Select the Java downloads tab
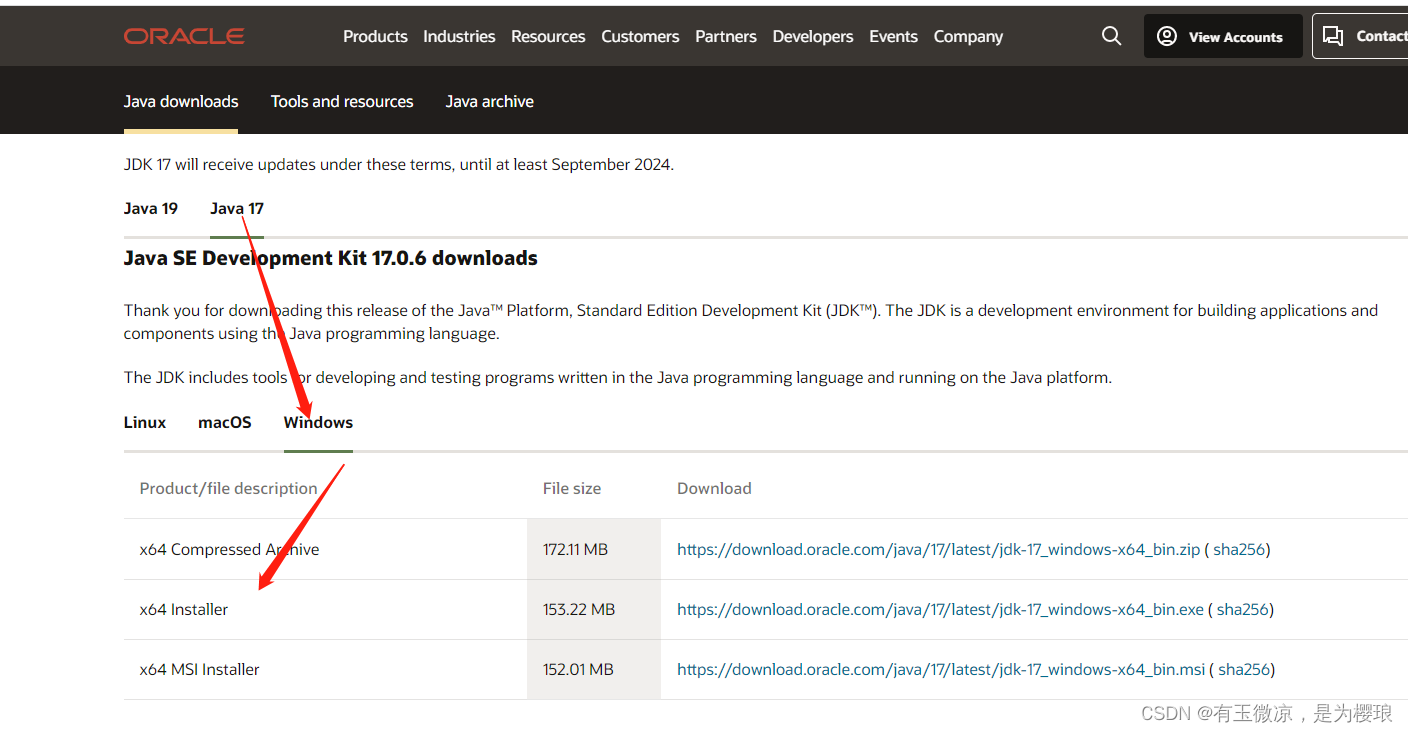 coord(181,101)
